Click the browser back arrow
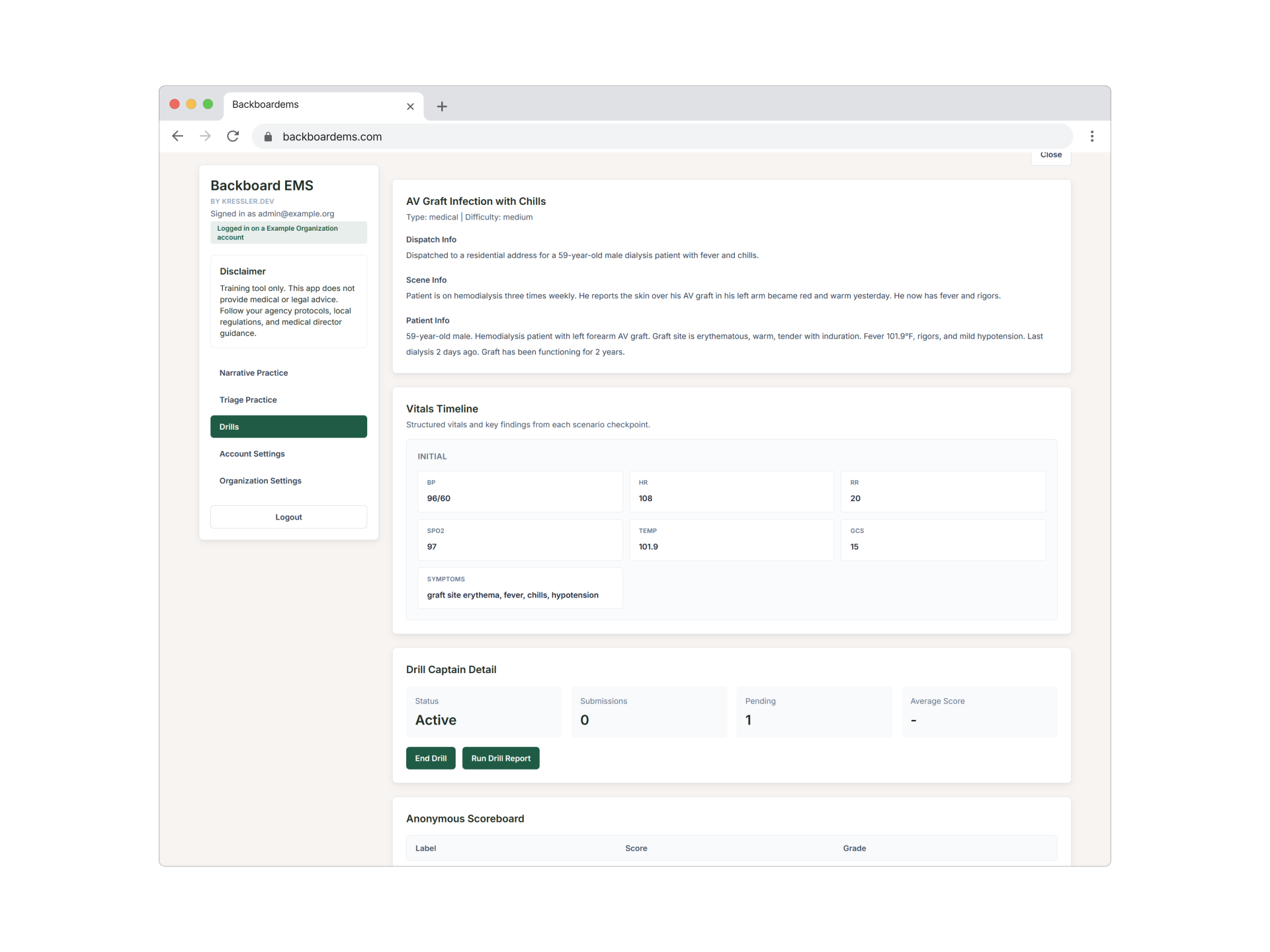 click(x=177, y=136)
